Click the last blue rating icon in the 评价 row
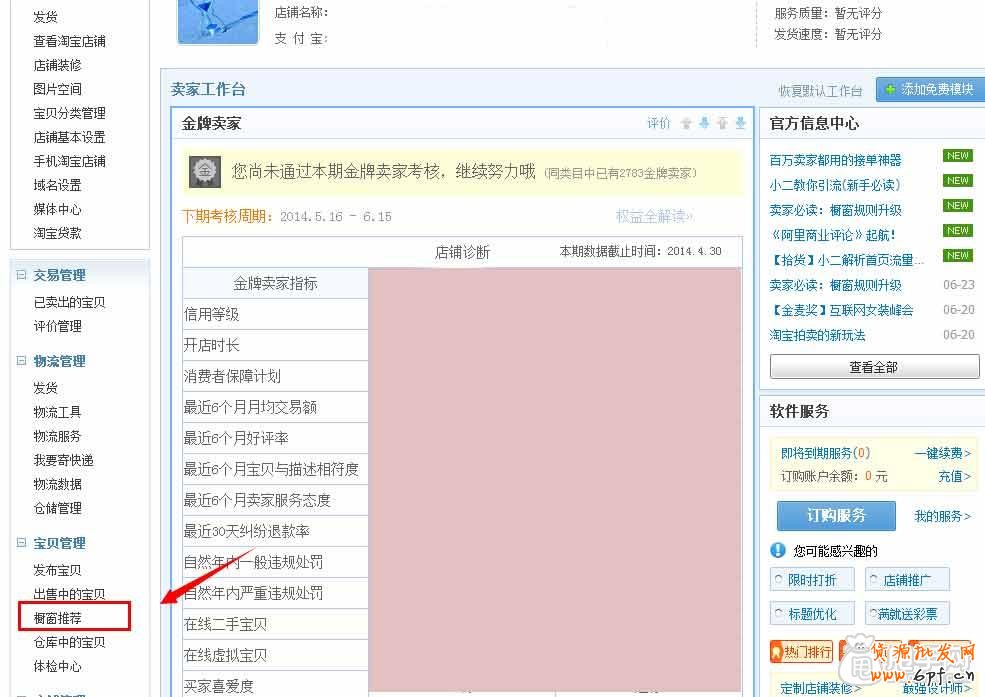This screenshot has height=697, width=985. [740, 123]
